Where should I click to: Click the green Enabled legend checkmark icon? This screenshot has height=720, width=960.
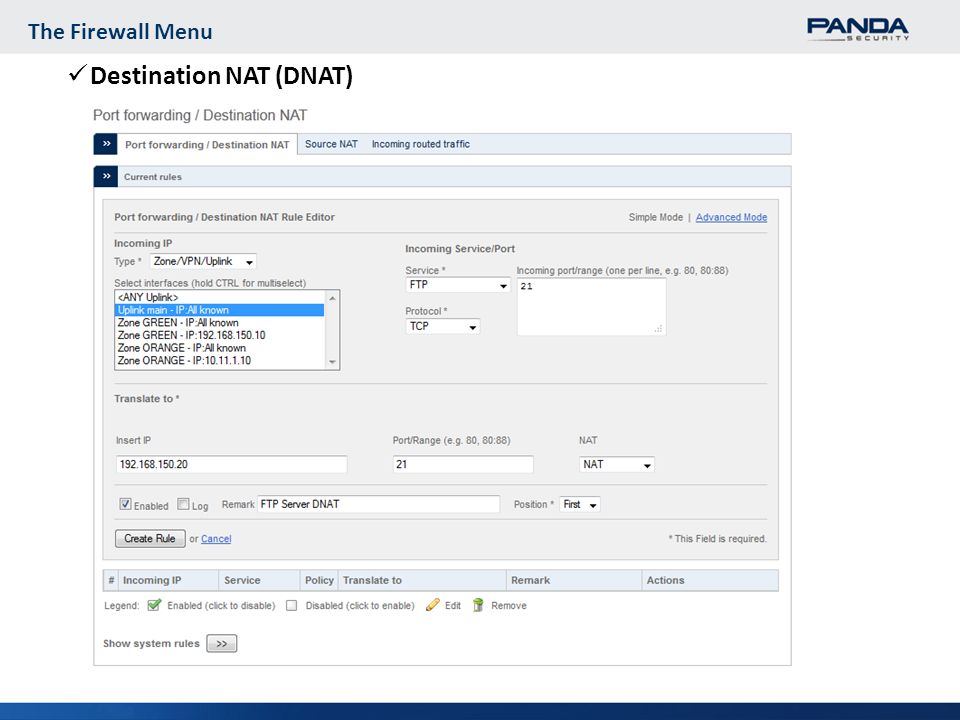(154, 605)
